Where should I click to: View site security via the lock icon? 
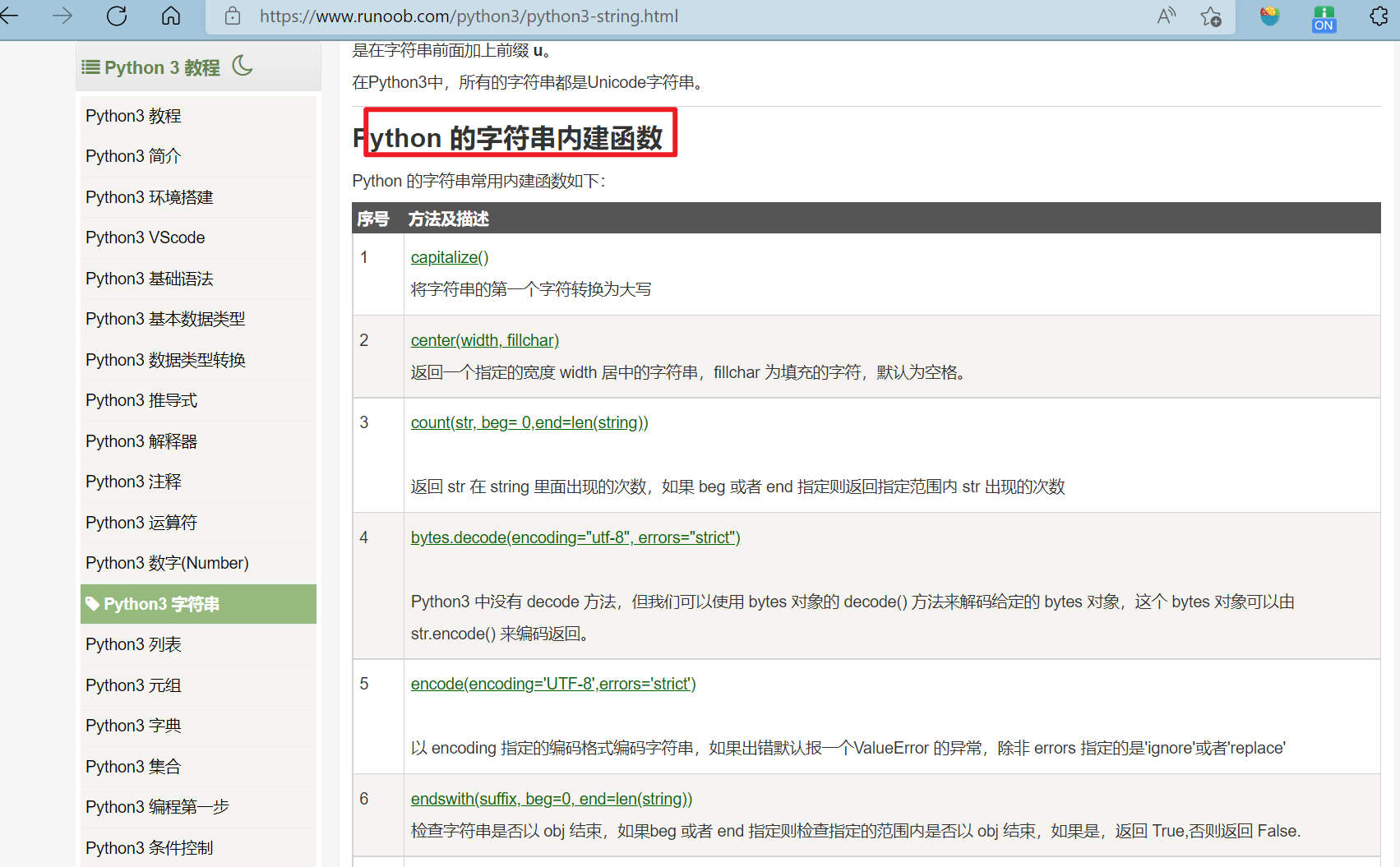(x=232, y=16)
